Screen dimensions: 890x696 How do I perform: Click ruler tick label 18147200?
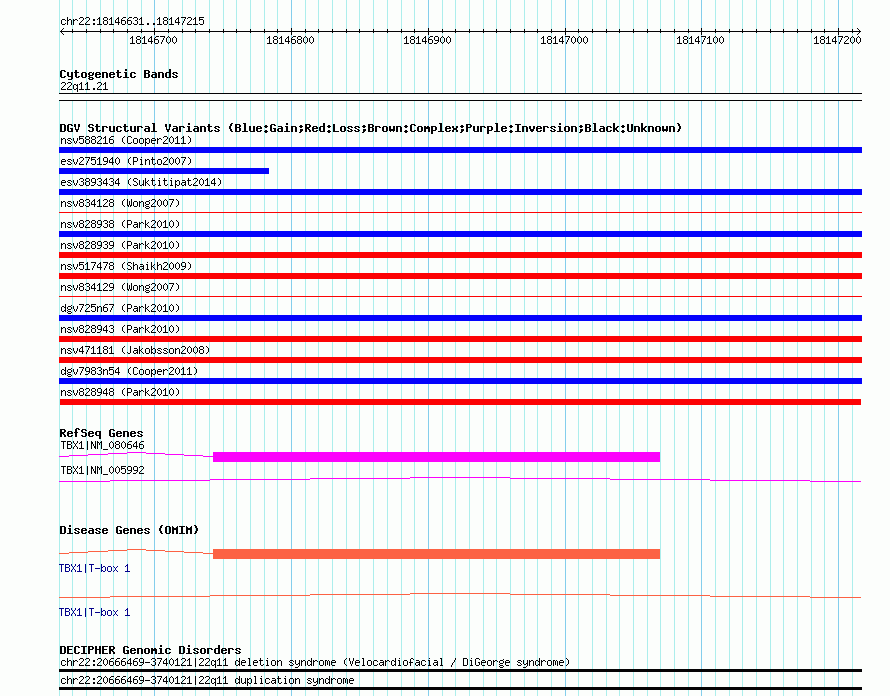click(x=837, y=40)
